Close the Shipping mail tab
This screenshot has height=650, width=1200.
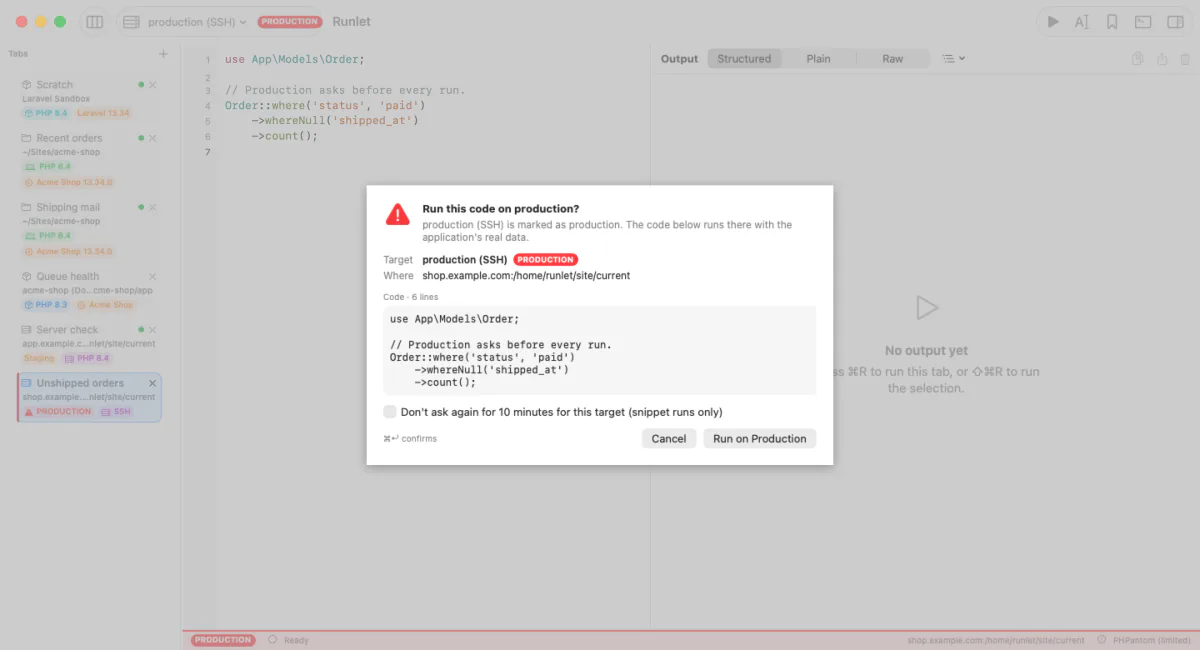point(153,207)
